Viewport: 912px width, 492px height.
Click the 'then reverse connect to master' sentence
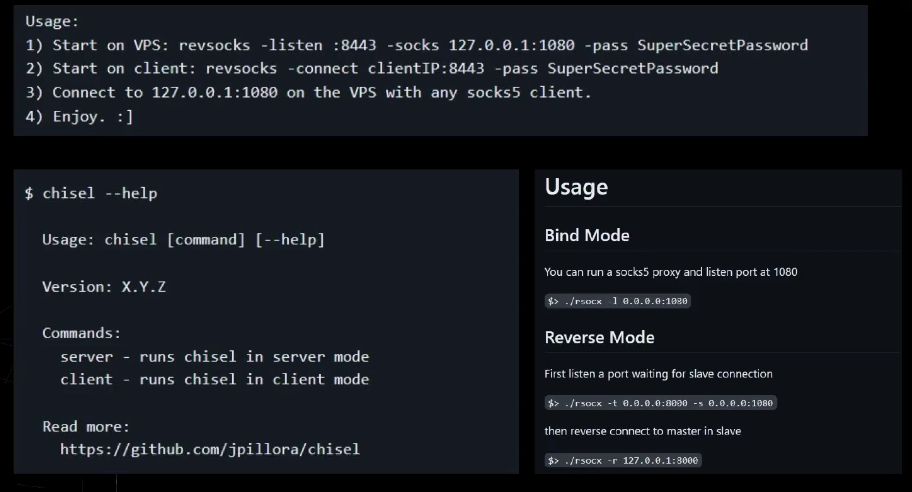[643, 432]
